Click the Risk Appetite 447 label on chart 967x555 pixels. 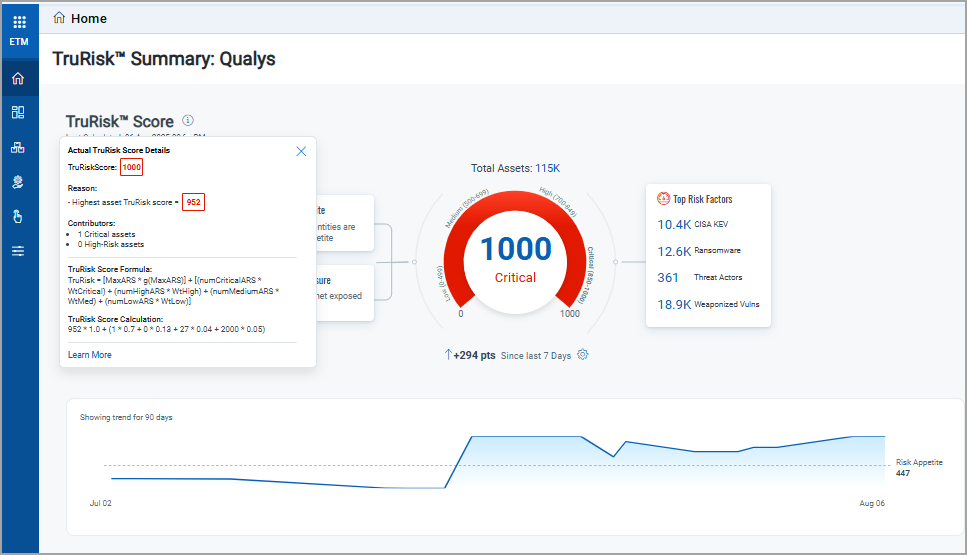pyautogui.click(x=919, y=467)
